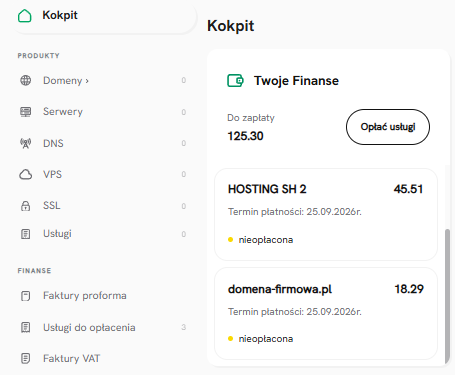Click HOSTING SH 2 nieopłacona status

pyautogui.click(x=261, y=240)
